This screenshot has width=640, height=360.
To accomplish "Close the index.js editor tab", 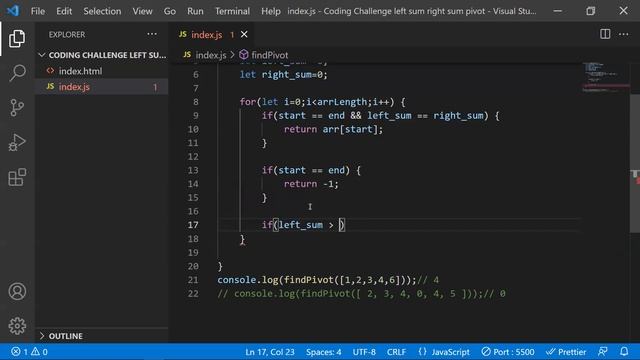I will coord(244,34).
